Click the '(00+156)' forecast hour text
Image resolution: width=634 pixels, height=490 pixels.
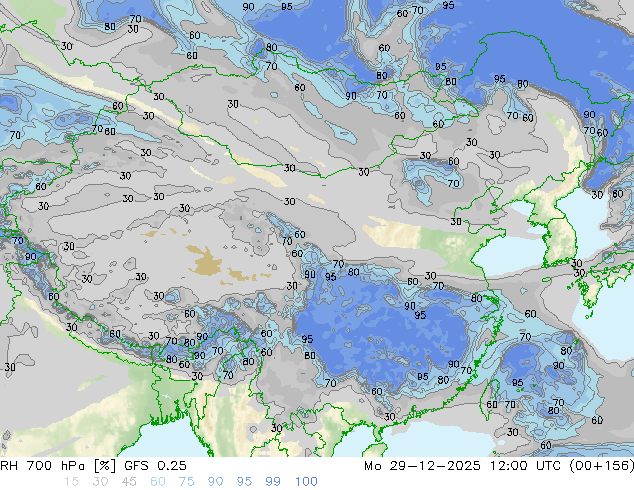click(602, 466)
